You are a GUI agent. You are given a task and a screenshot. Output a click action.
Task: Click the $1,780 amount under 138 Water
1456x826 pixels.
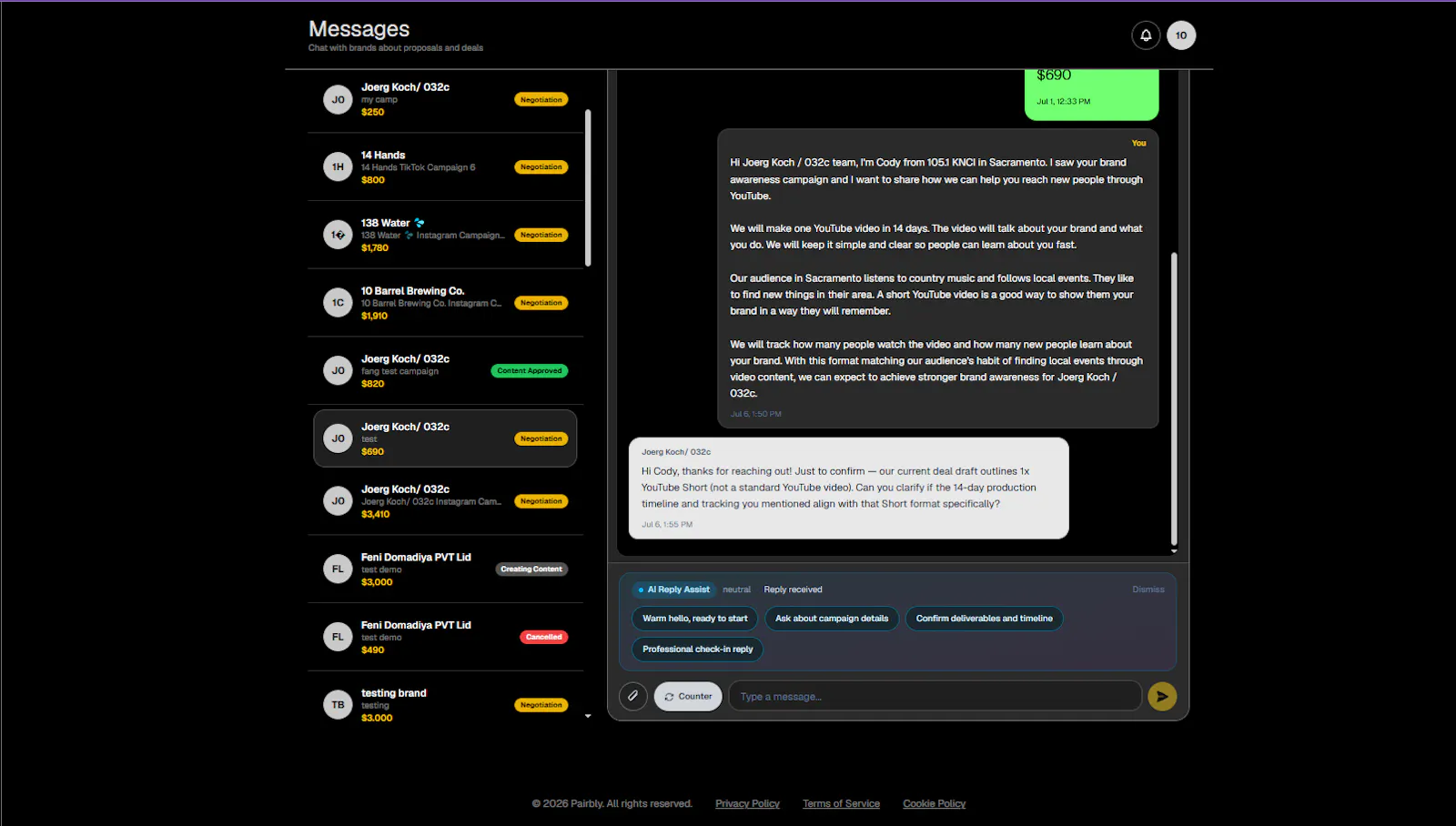375,248
